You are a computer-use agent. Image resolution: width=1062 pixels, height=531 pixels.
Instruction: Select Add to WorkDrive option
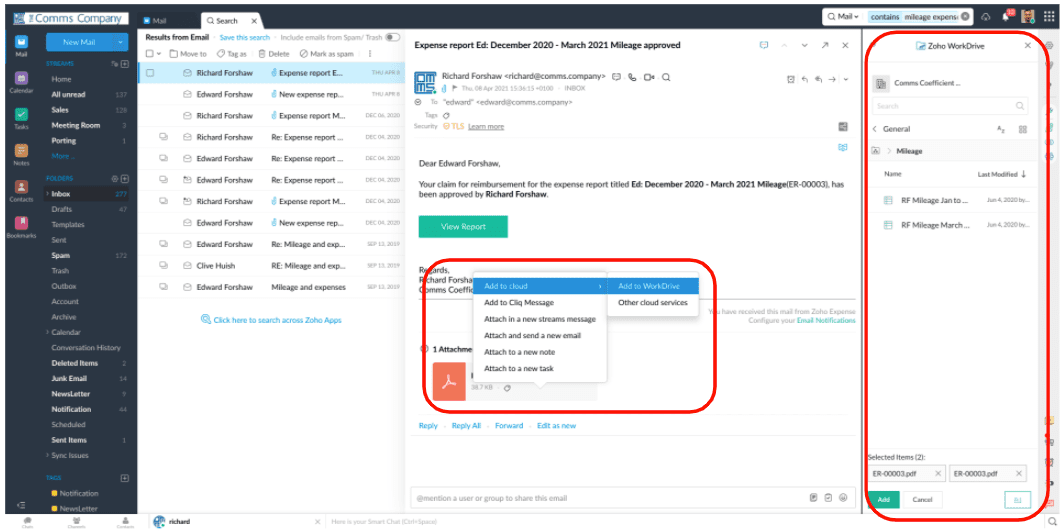click(653, 286)
